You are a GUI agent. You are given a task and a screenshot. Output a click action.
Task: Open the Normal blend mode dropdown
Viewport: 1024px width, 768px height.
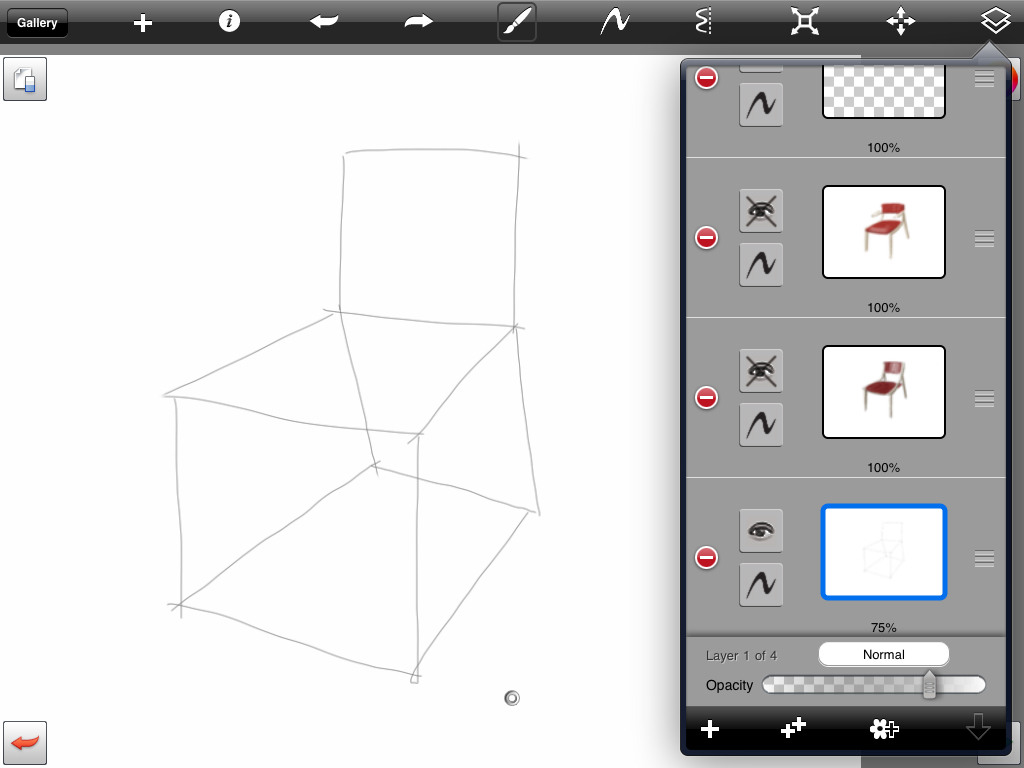[x=883, y=655]
